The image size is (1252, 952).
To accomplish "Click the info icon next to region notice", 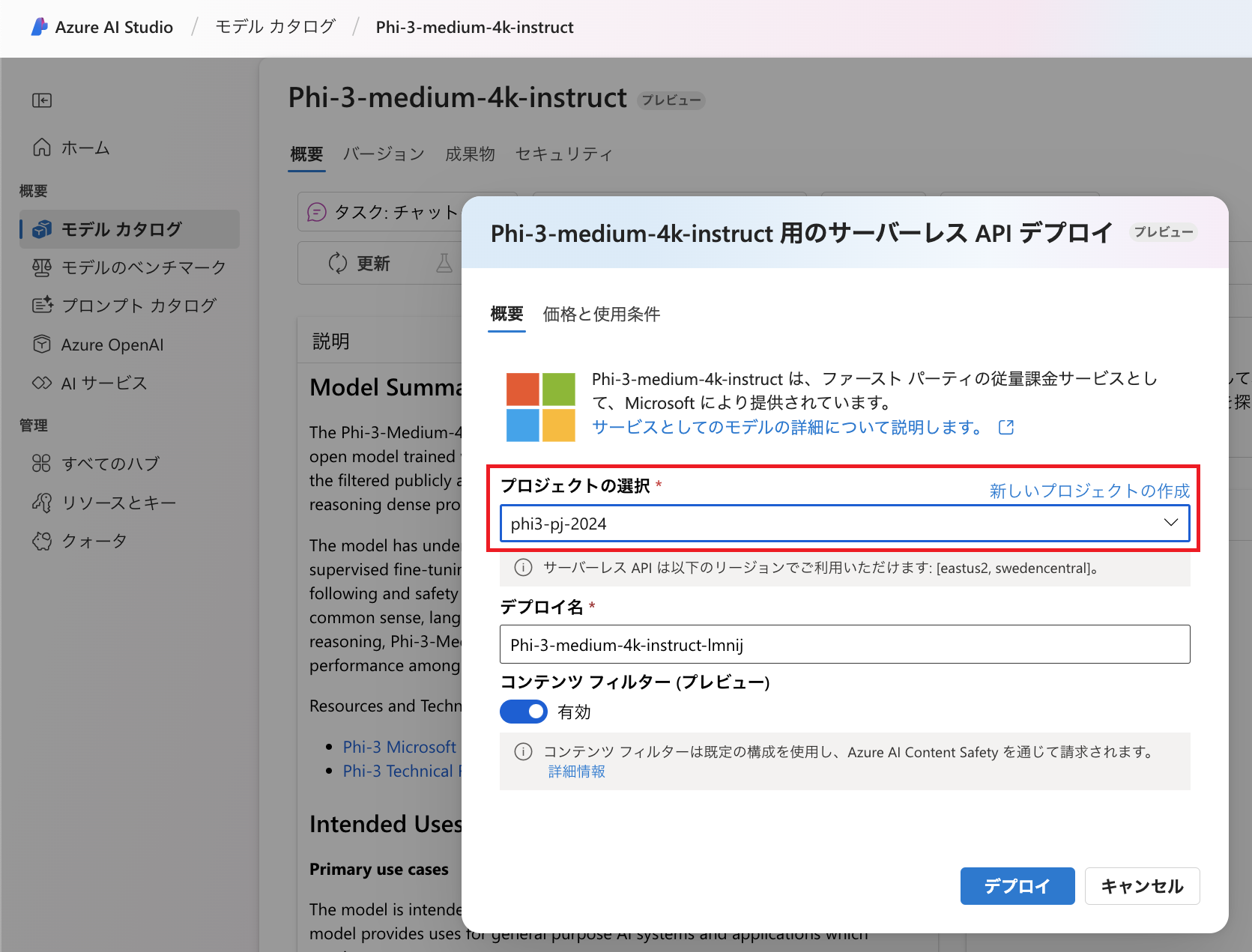I will (523, 567).
